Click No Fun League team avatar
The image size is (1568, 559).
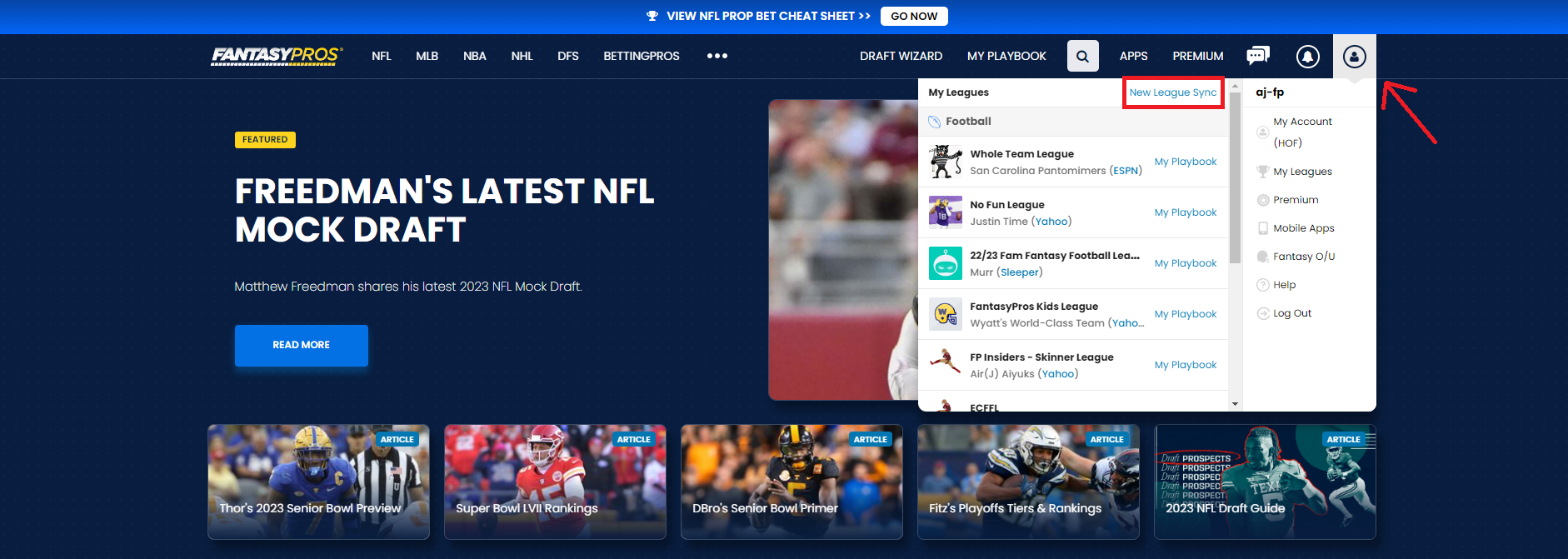point(946,212)
